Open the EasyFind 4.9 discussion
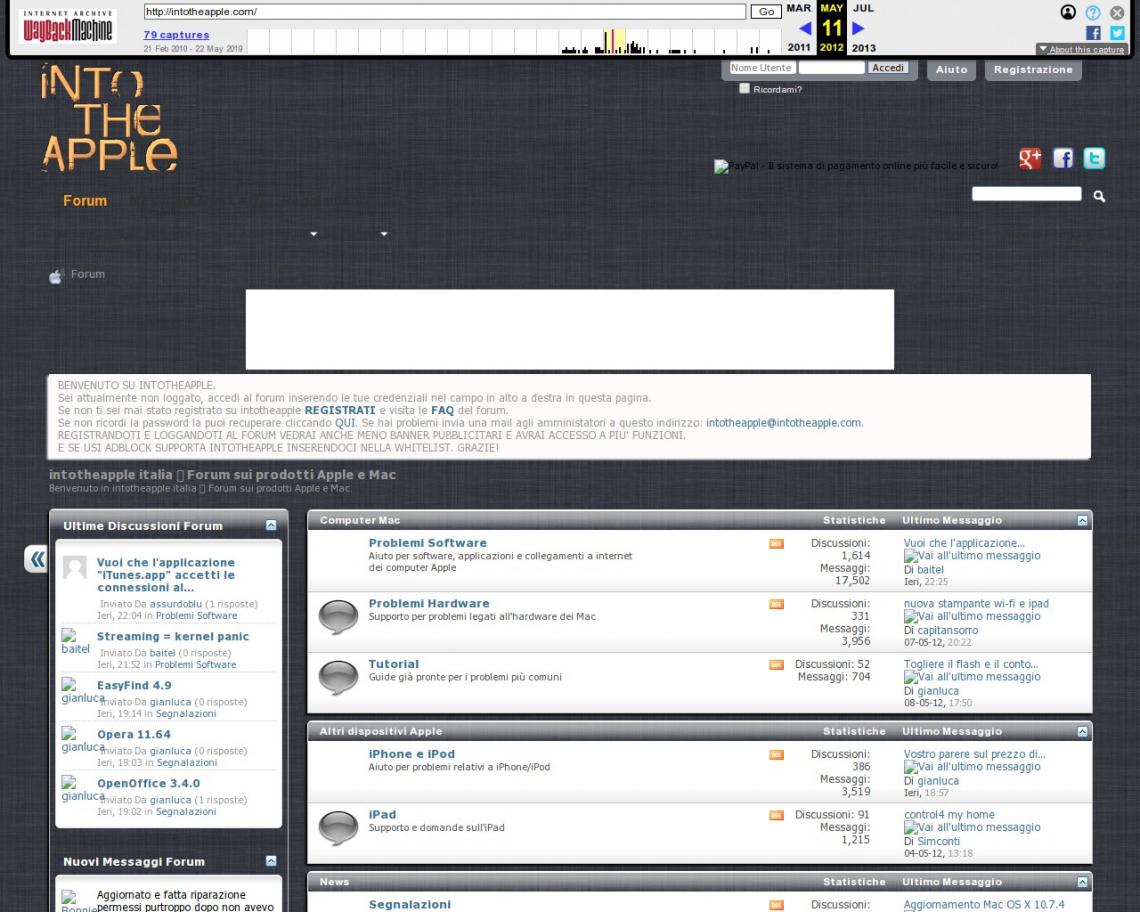 134,685
